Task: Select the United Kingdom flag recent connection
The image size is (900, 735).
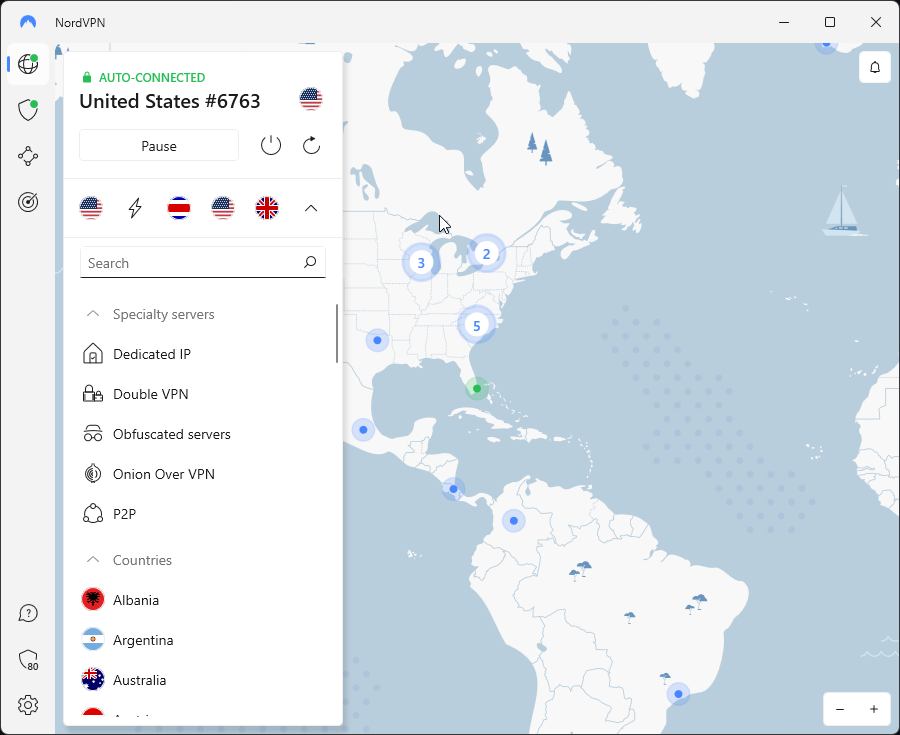Action: tap(267, 208)
